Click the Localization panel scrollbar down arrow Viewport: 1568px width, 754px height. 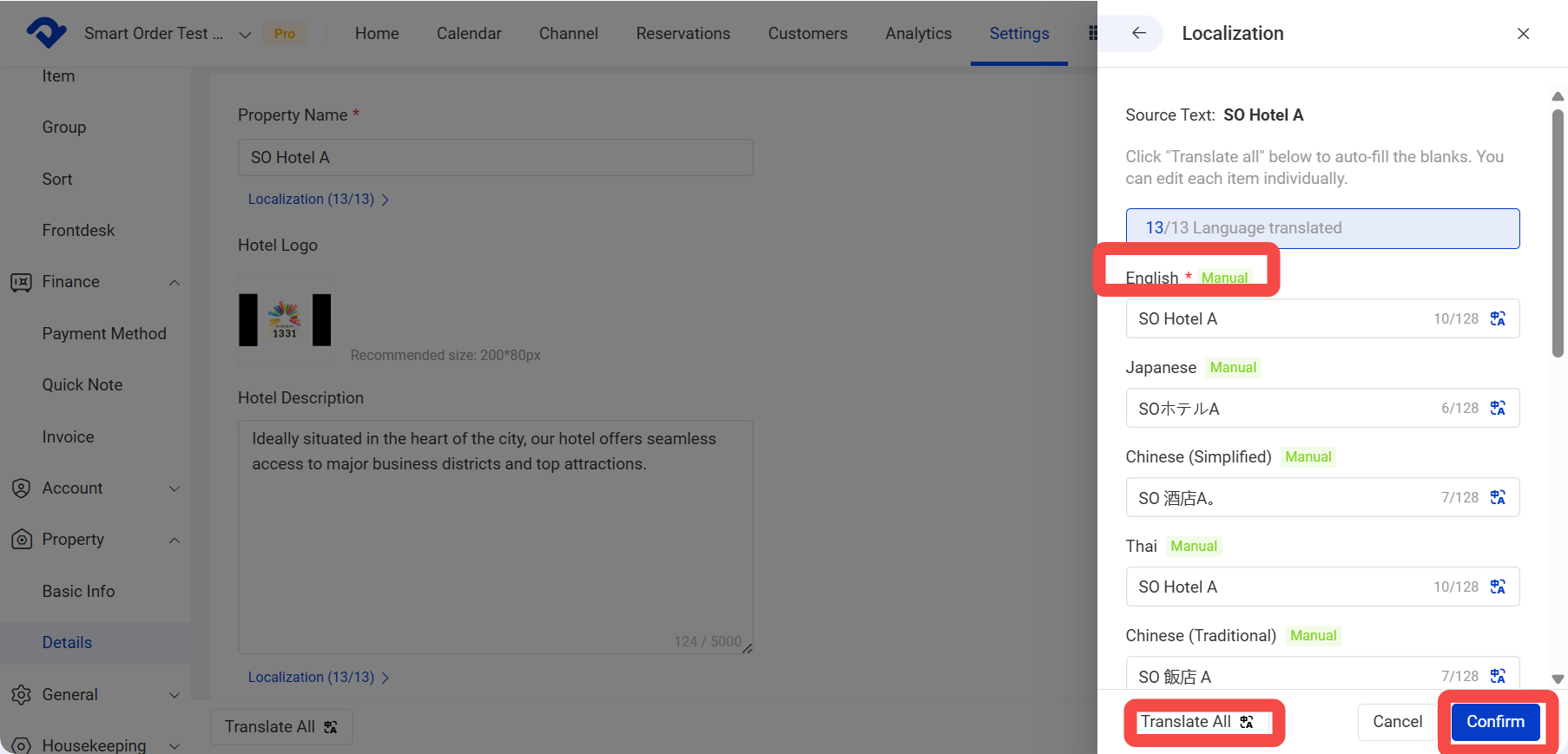click(x=1558, y=679)
